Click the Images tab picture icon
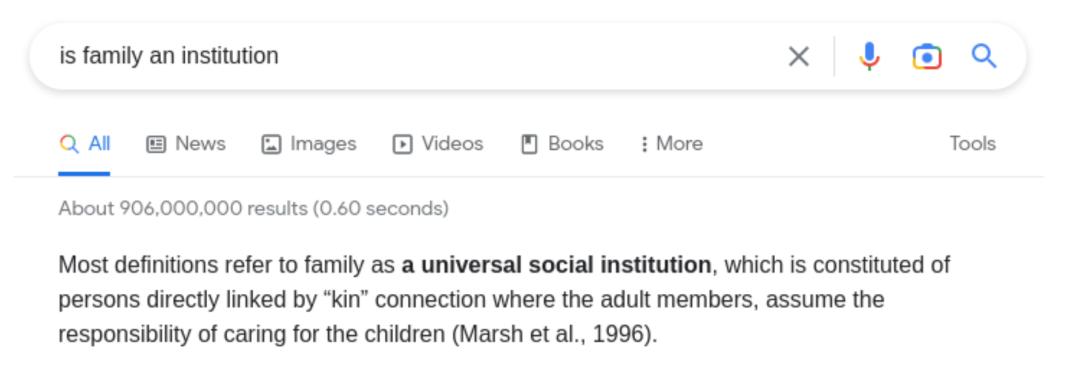Viewport: 1080px width, 377px height. pyautogui.click(x=271, y=144)
